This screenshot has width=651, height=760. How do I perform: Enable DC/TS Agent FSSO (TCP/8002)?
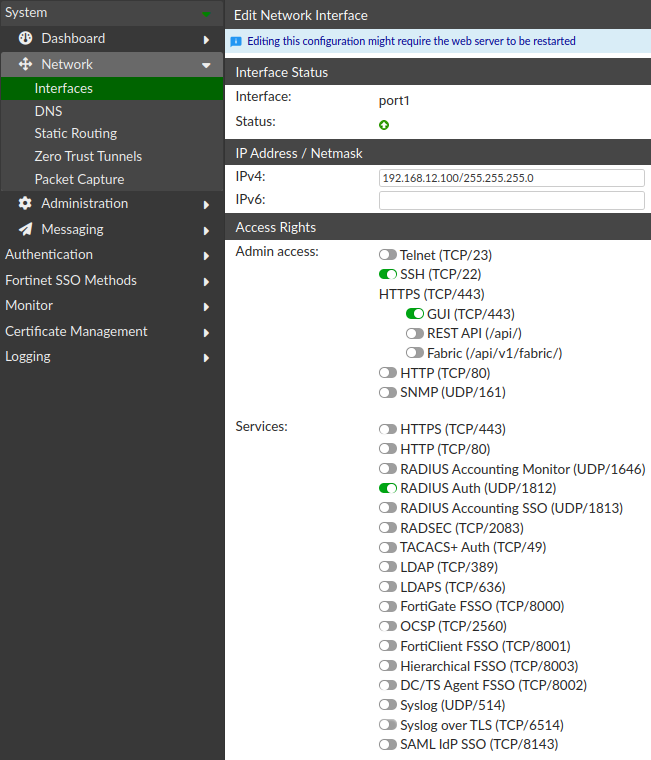(388, 685)
